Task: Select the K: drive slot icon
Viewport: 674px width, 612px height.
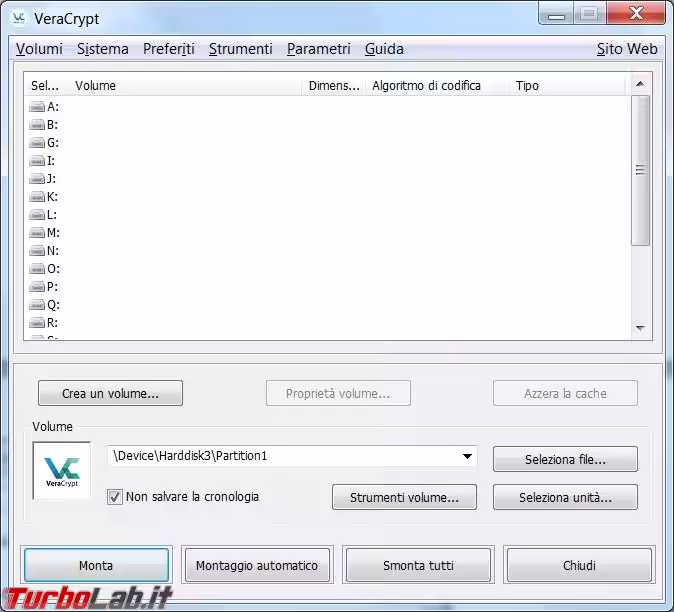Action: click(x=37, y=196)
